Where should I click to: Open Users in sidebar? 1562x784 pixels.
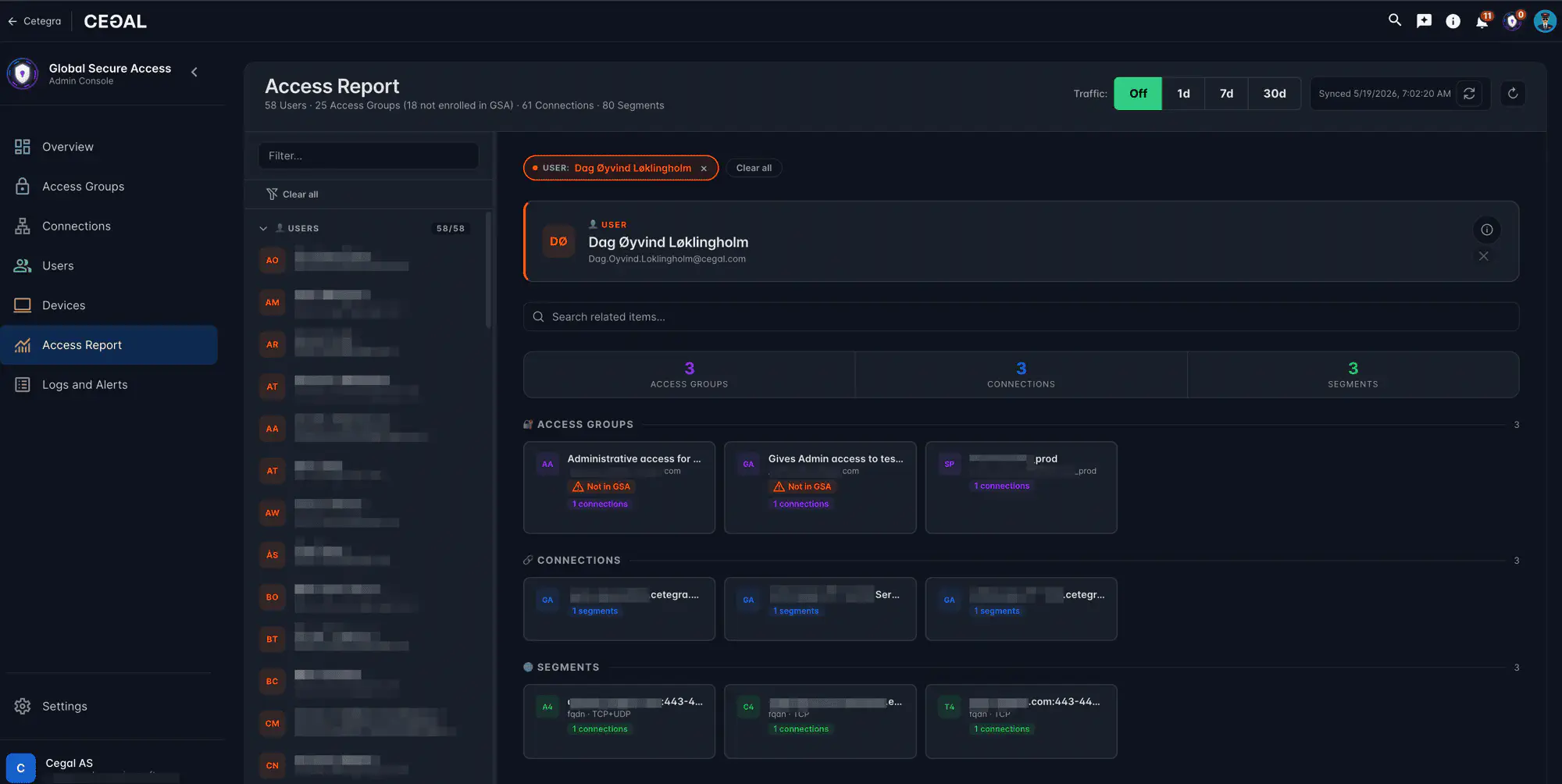click(109, 265)
